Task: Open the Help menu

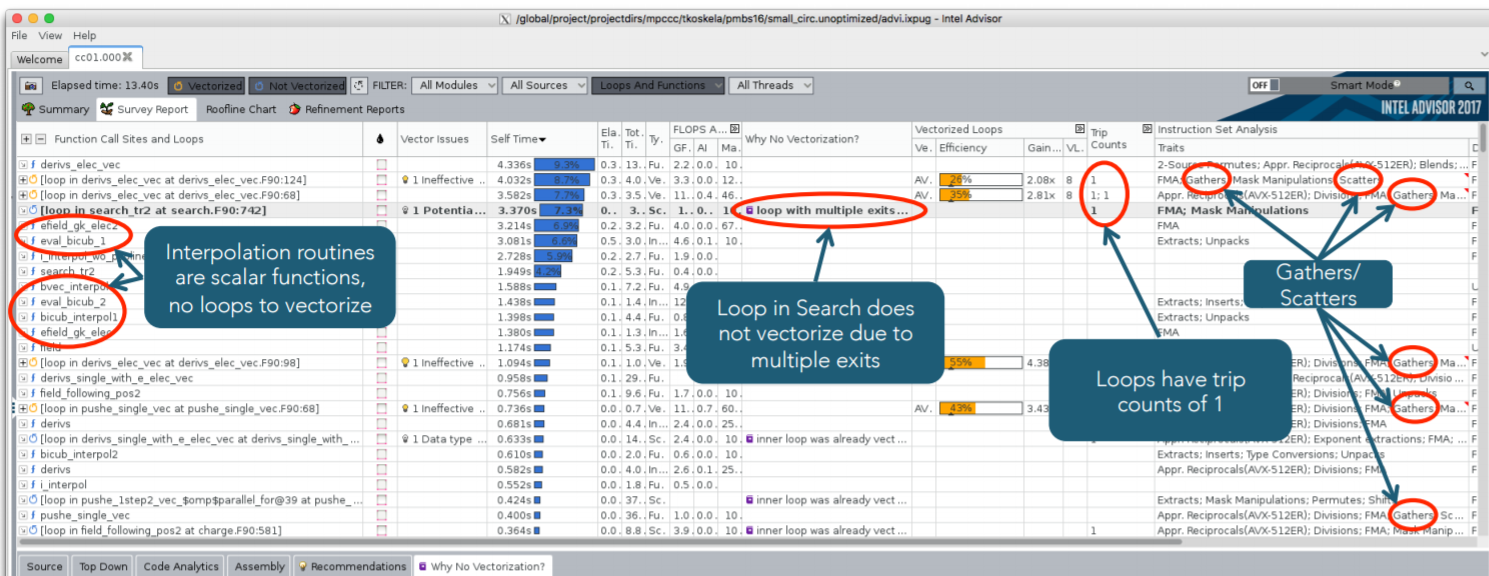Action: 85,35
